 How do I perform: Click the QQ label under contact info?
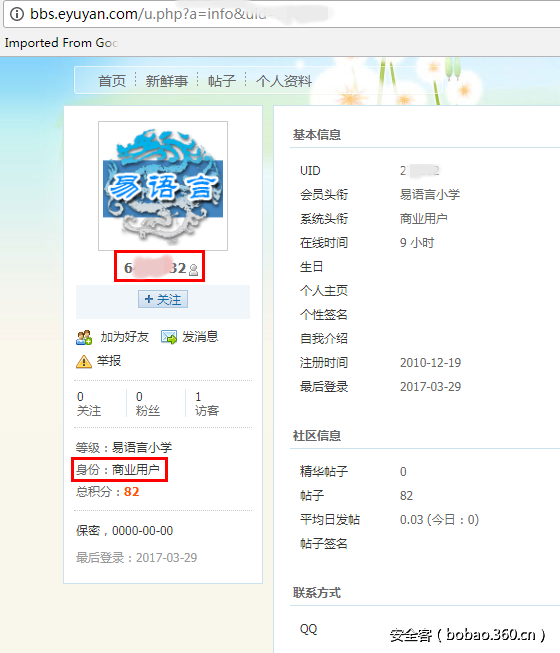click(309, 629)
